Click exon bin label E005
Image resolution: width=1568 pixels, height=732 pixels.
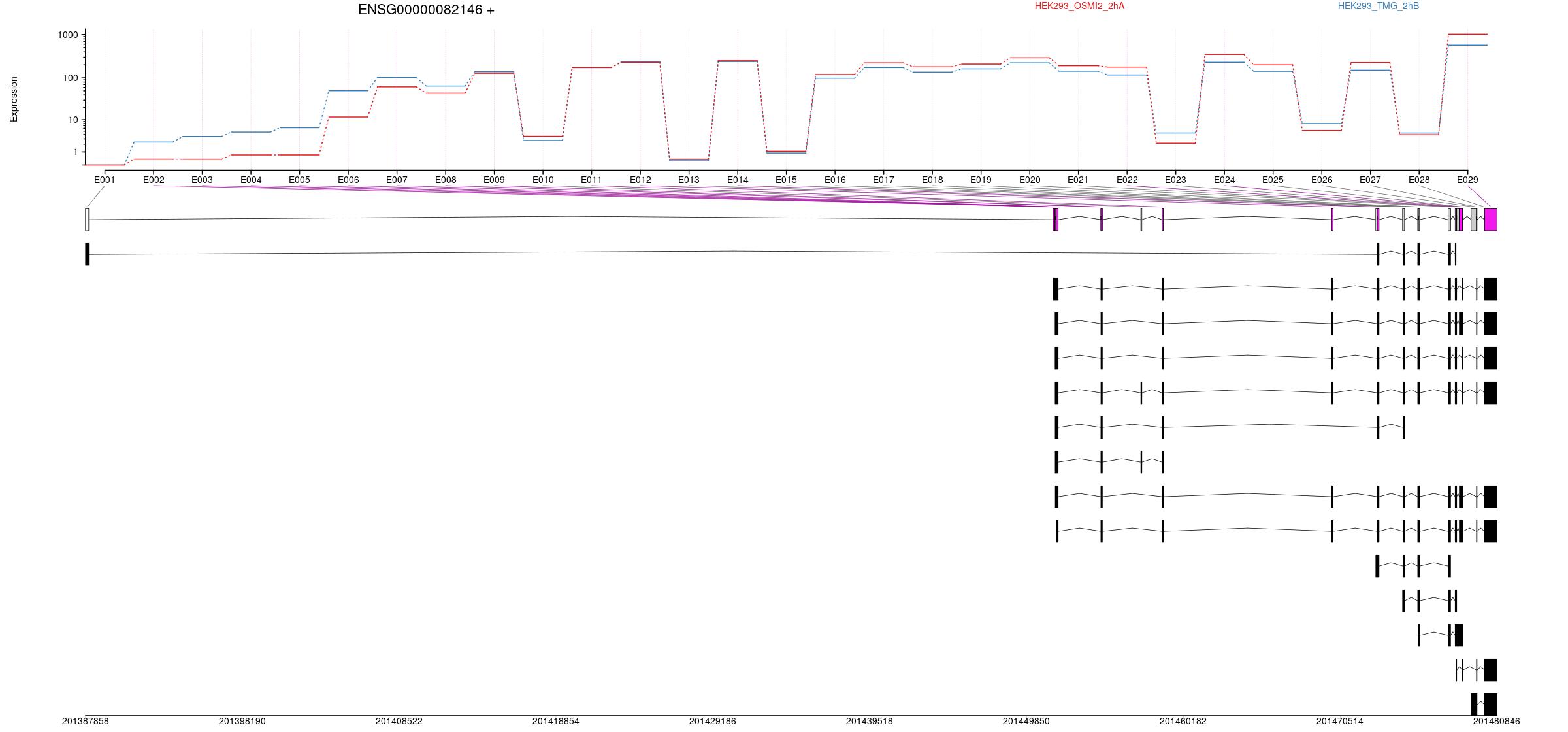(x=299, y=180)
